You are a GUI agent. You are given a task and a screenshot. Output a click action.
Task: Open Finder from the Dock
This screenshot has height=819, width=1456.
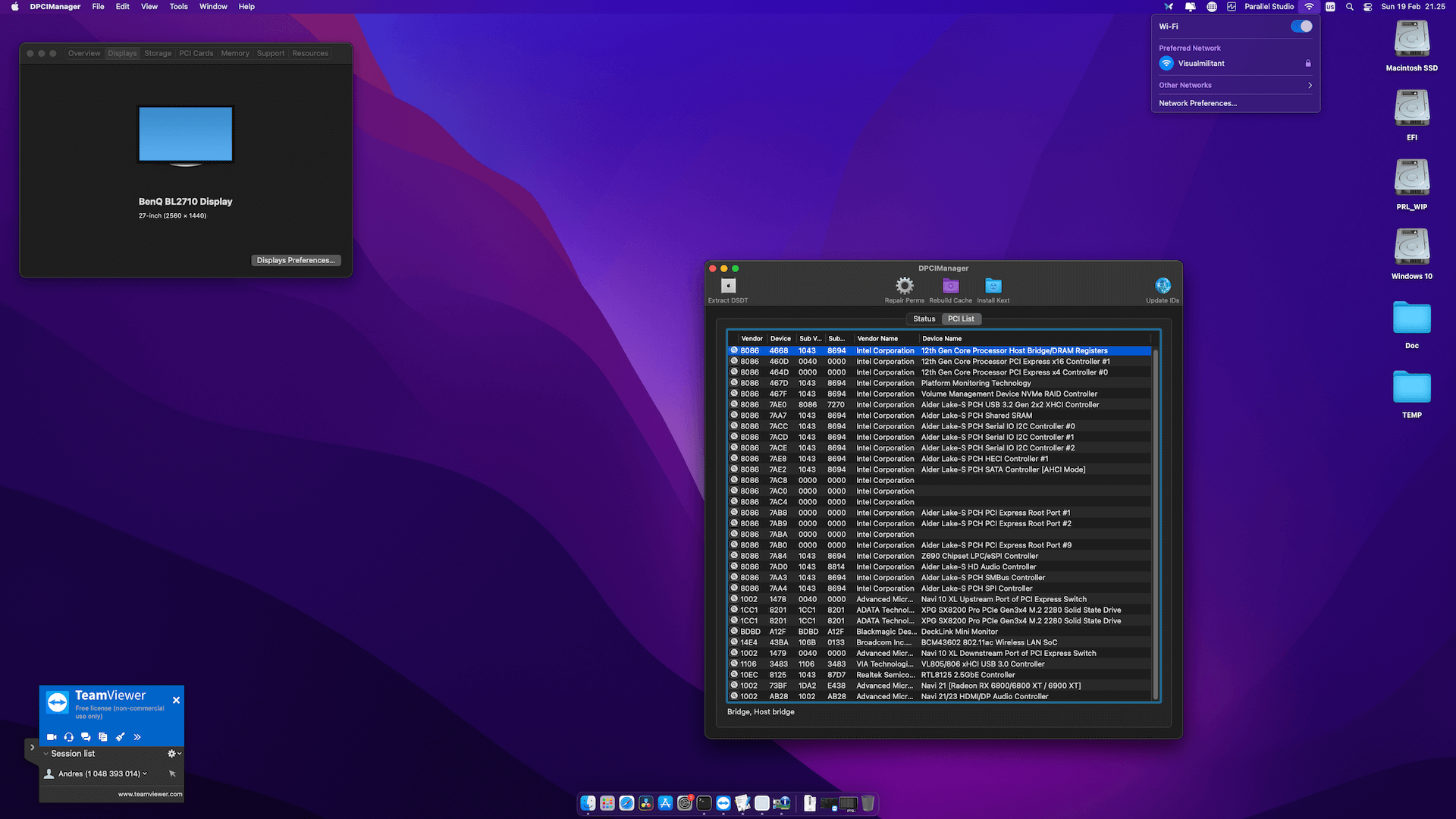(x=588, y=803)
